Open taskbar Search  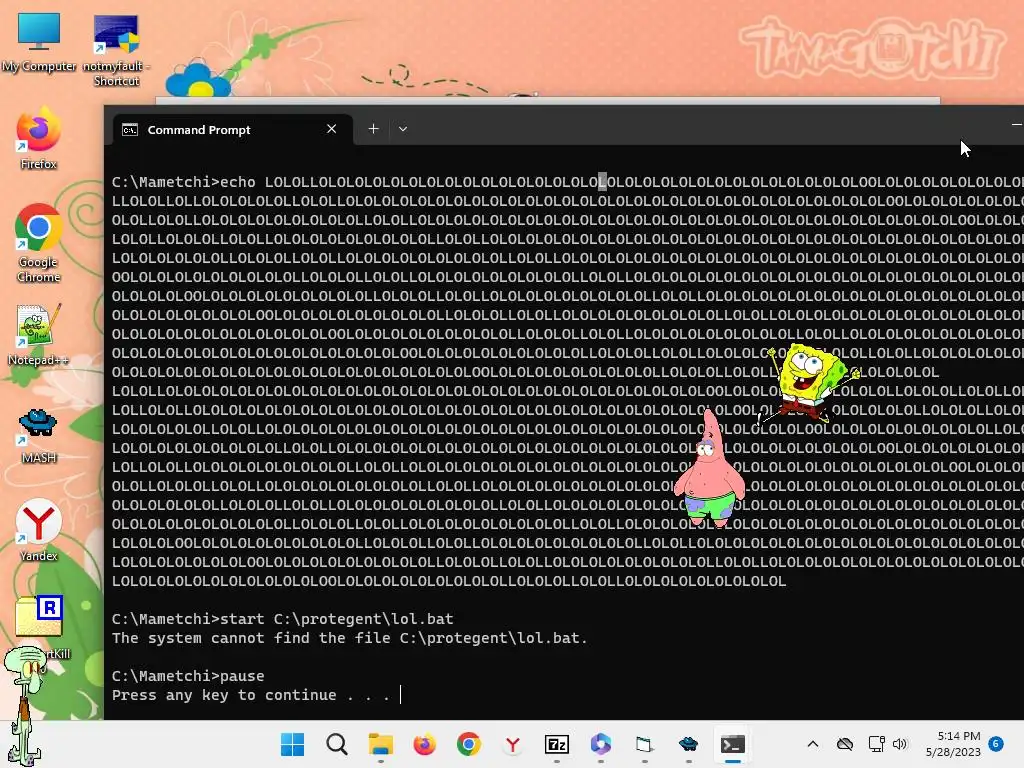click(x=337, y=744)
